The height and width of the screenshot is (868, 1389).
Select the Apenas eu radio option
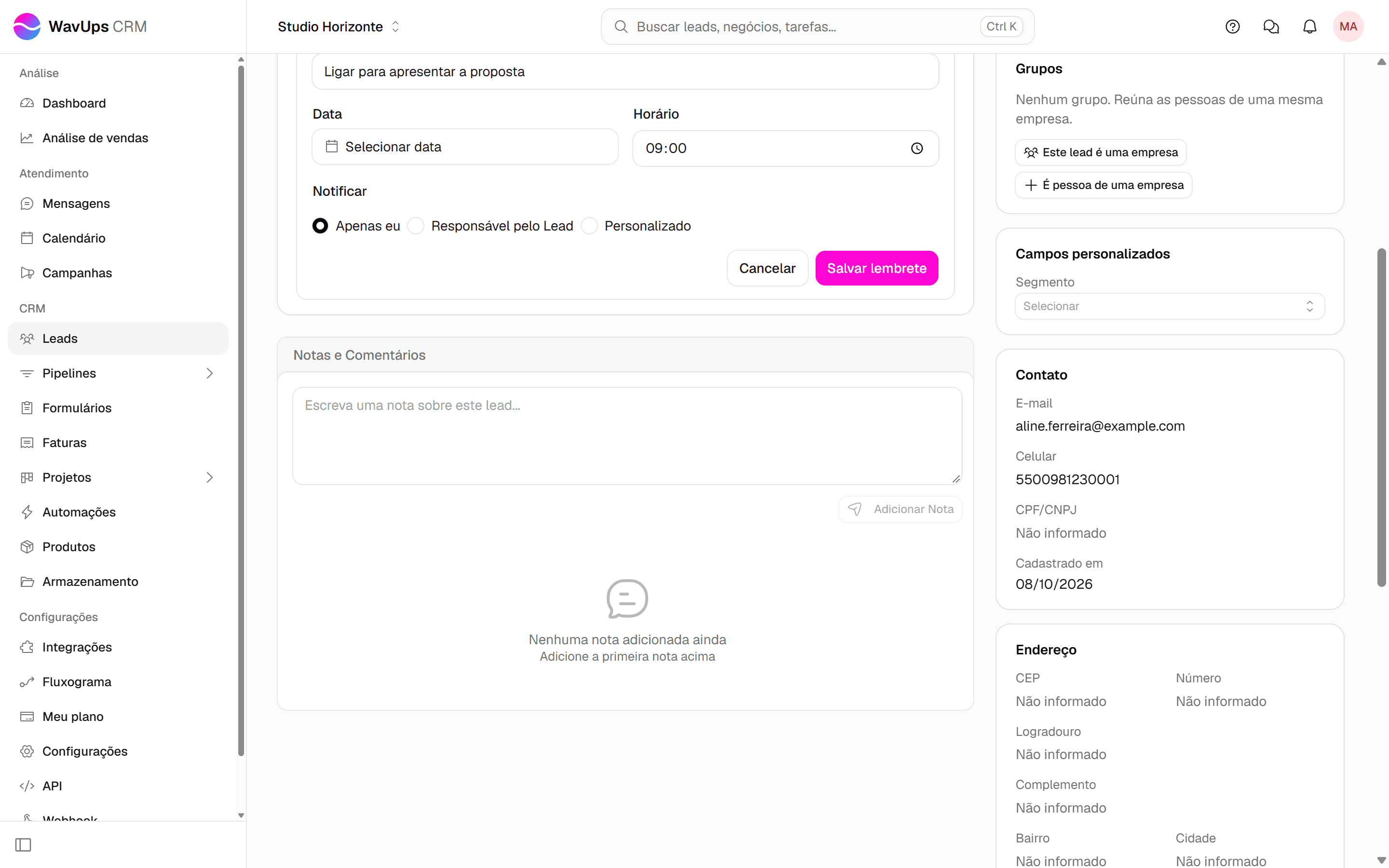coord(320,226)
